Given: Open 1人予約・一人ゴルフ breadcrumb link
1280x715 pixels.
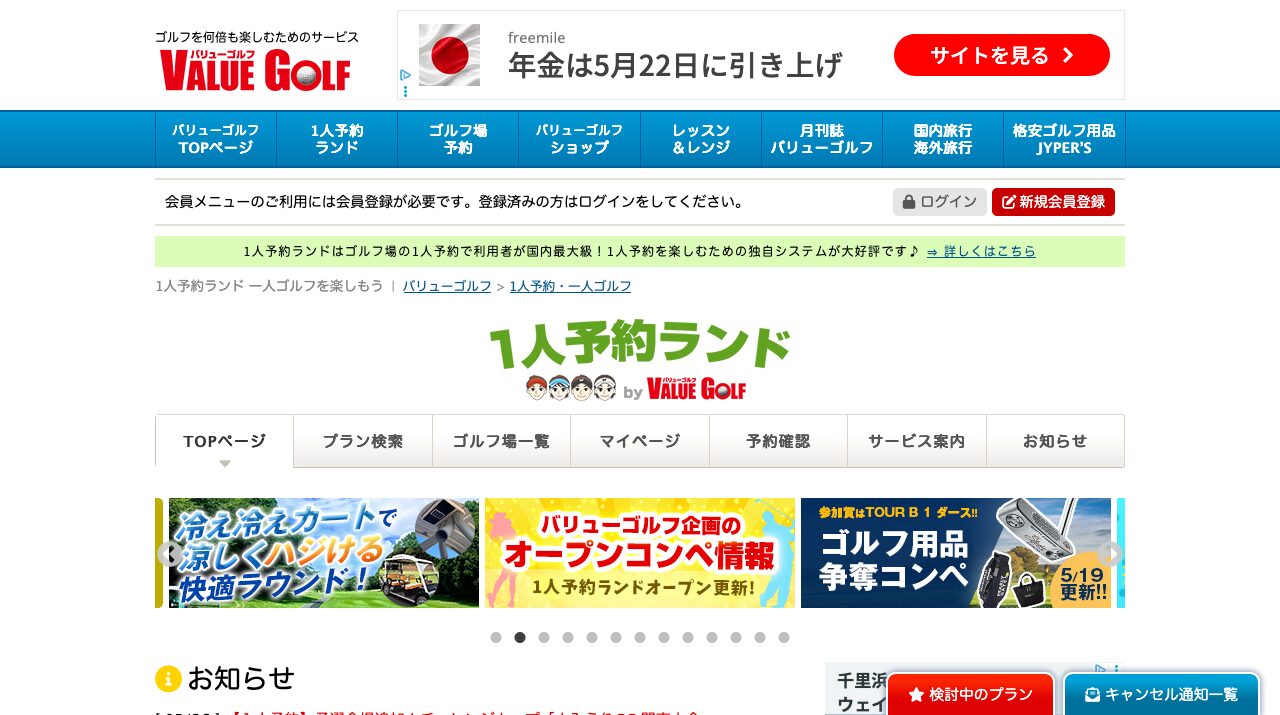Looking at the screenshot, I should (x=571, y=286).
